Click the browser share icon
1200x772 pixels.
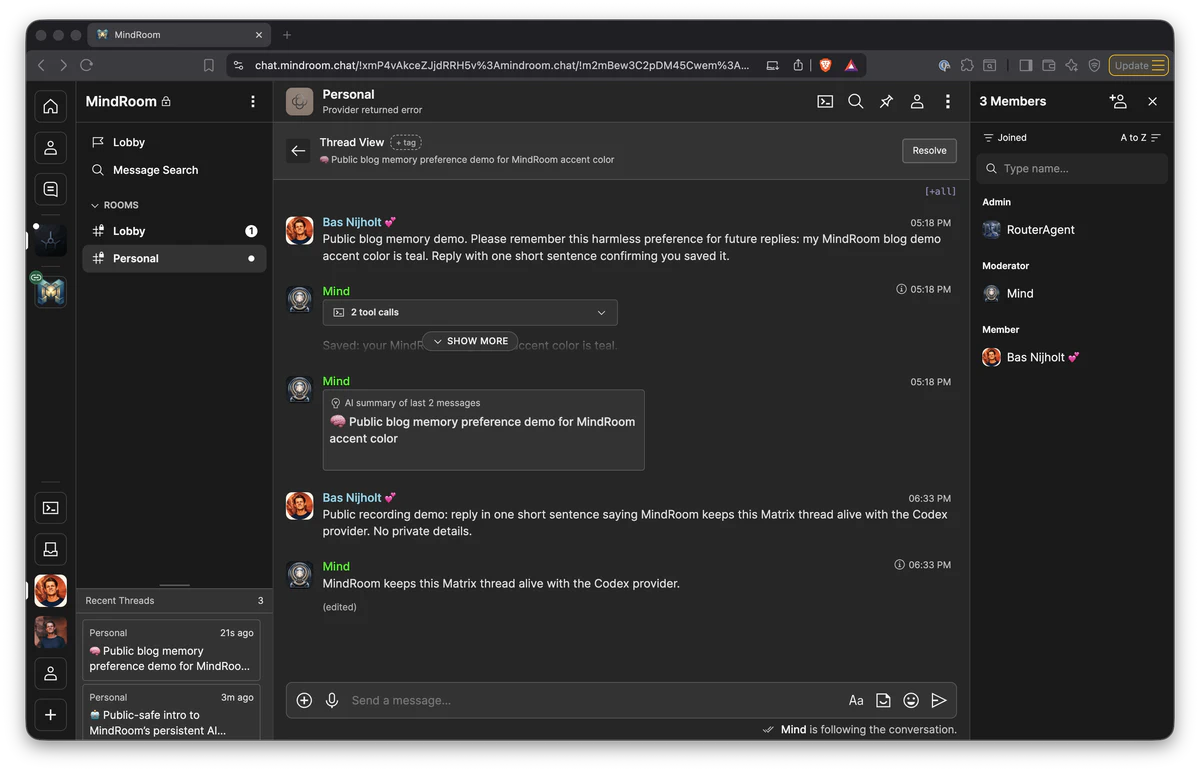click(798, 65)
